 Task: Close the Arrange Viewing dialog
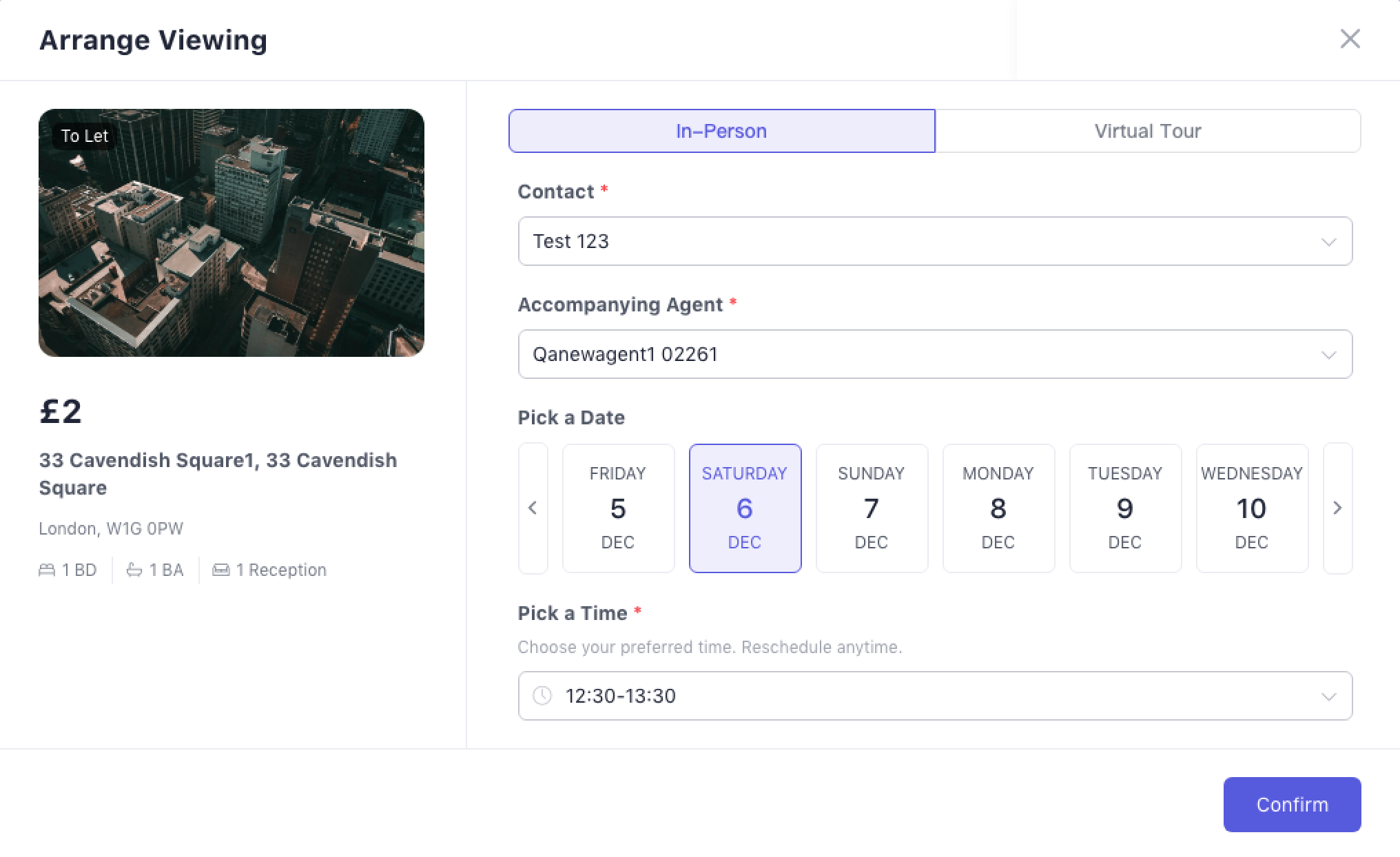pos(1350,39)
